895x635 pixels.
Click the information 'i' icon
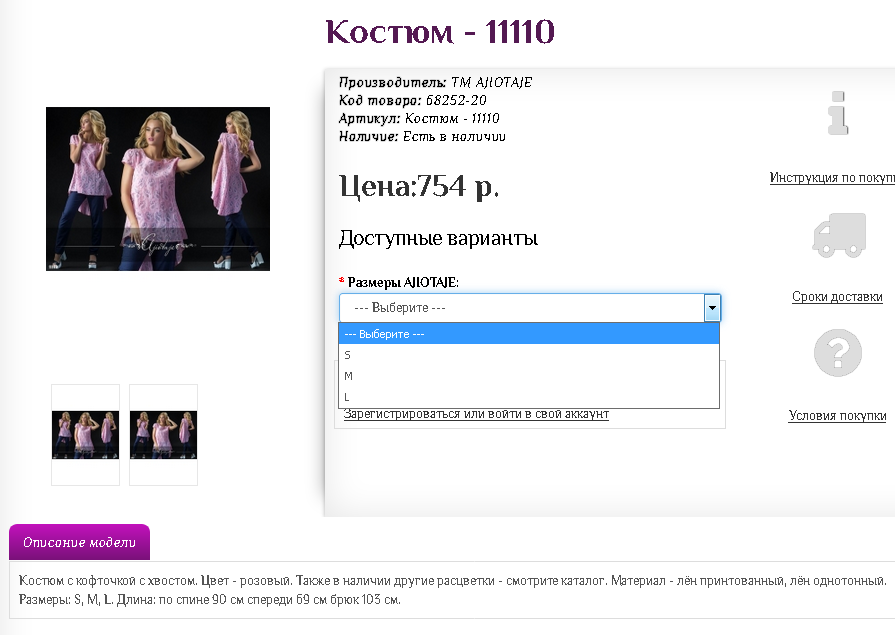click(x=838, y=113)
